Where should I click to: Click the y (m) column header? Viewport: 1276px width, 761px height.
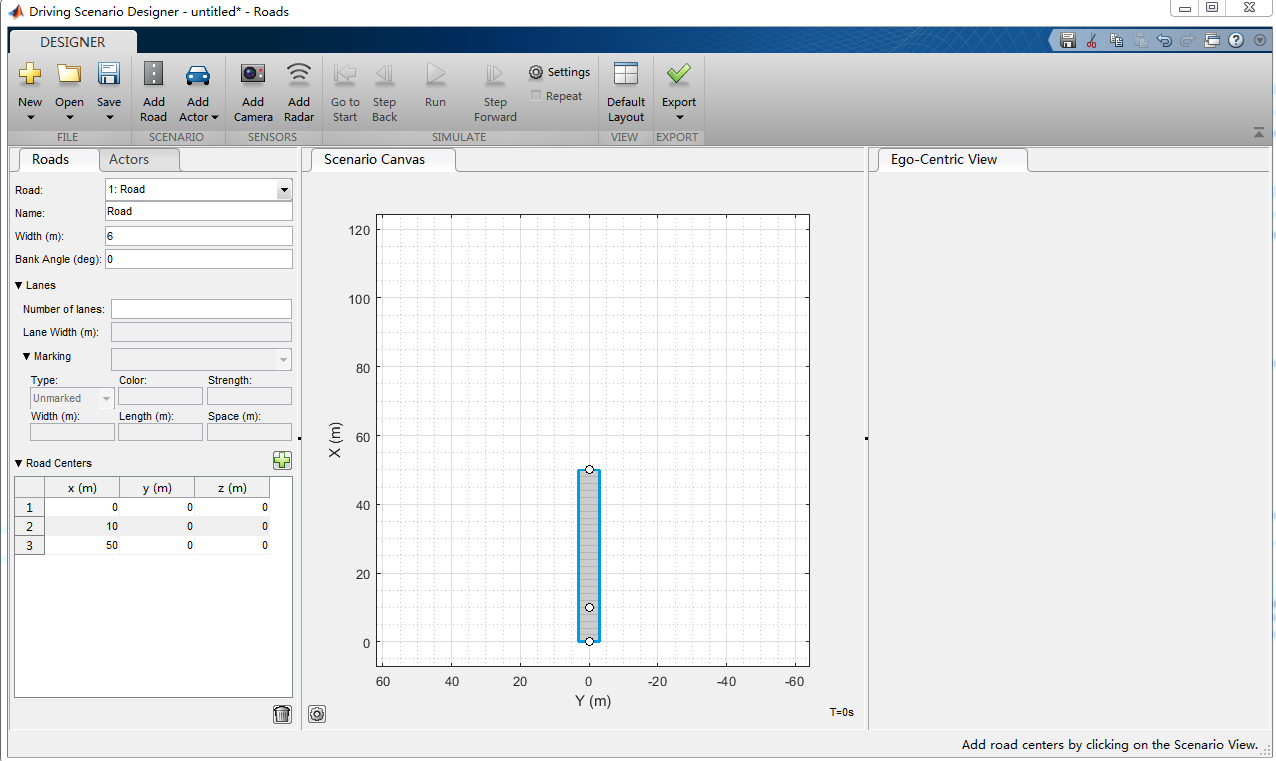(157, 488)
